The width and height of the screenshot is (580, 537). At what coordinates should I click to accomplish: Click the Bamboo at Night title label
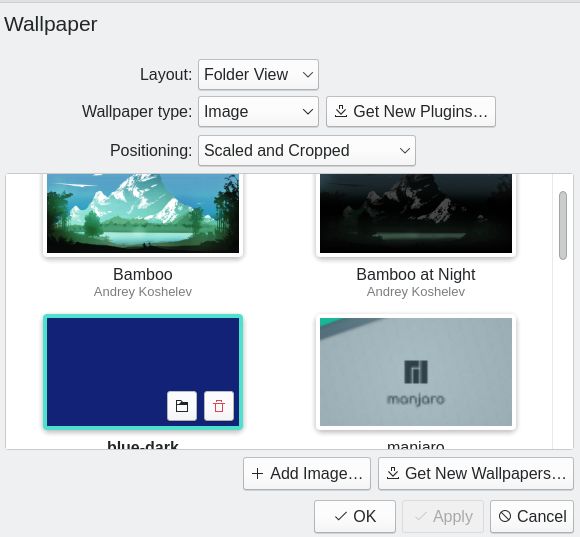416,274
